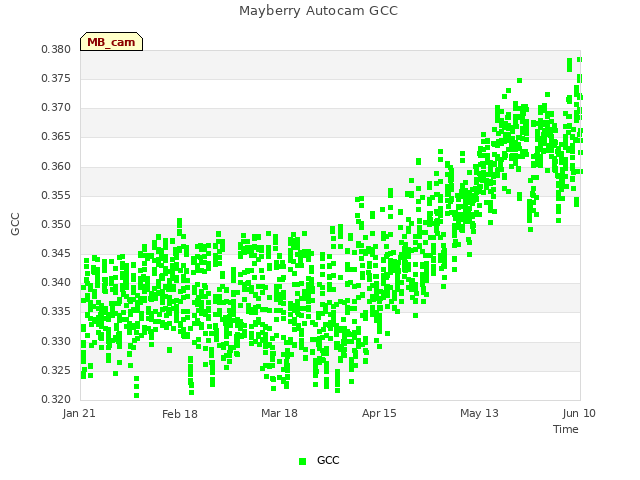The width and height of the screenshot is (640, 480).
Task: Click the 0.340 y-axis value
Action: tap(56, 282)
